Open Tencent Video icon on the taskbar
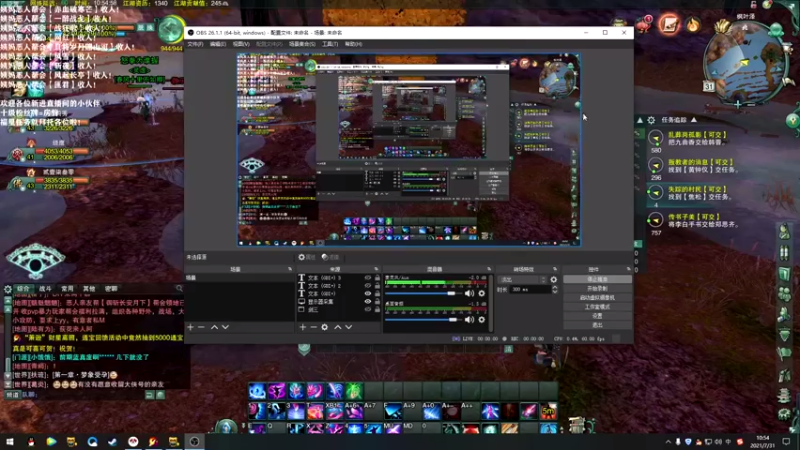The width and height of the screenshot is (800, 450). point(51,442)
